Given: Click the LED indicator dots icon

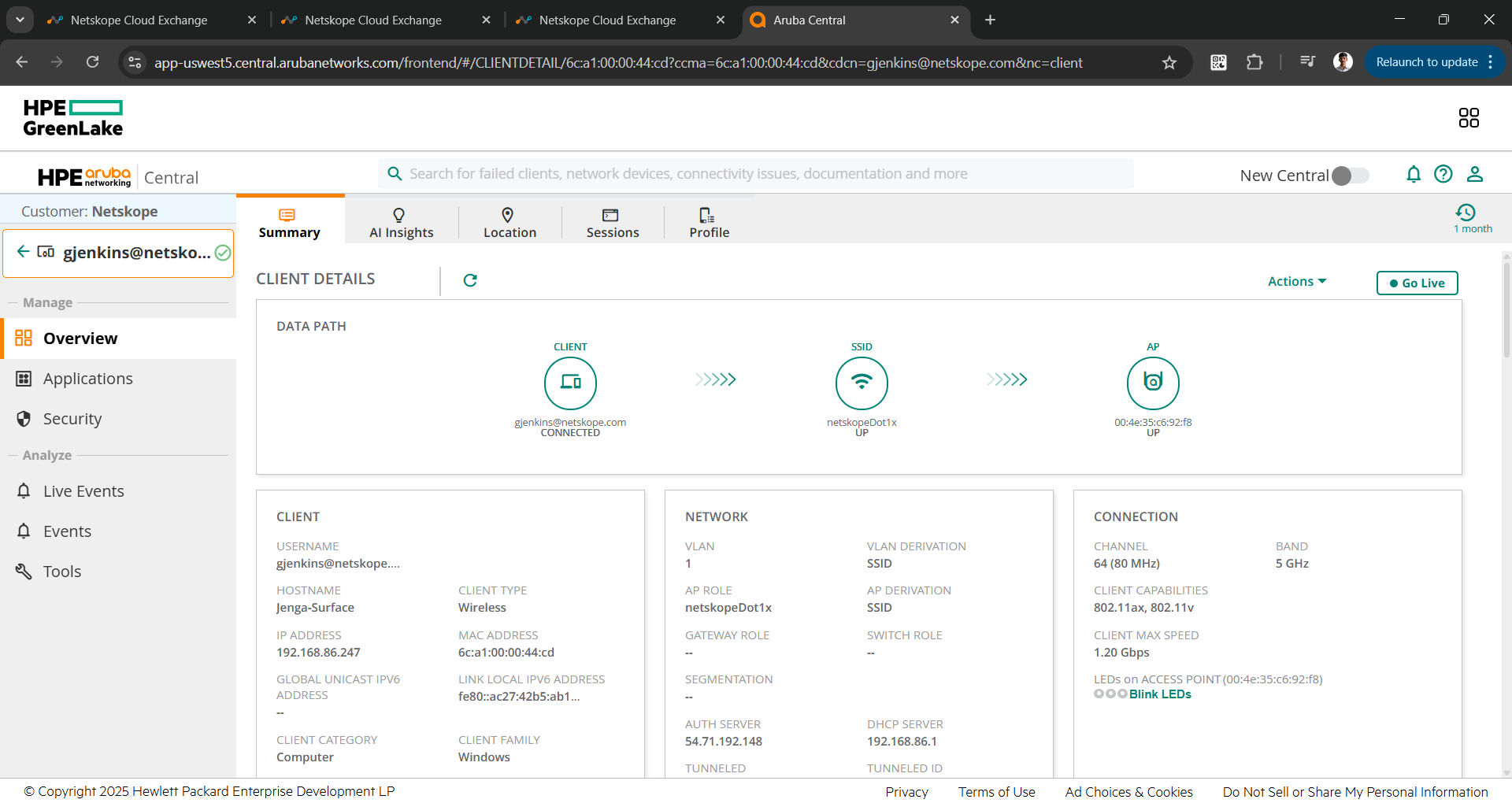Looking at the screenshot, I should [x=1110, y=694].
